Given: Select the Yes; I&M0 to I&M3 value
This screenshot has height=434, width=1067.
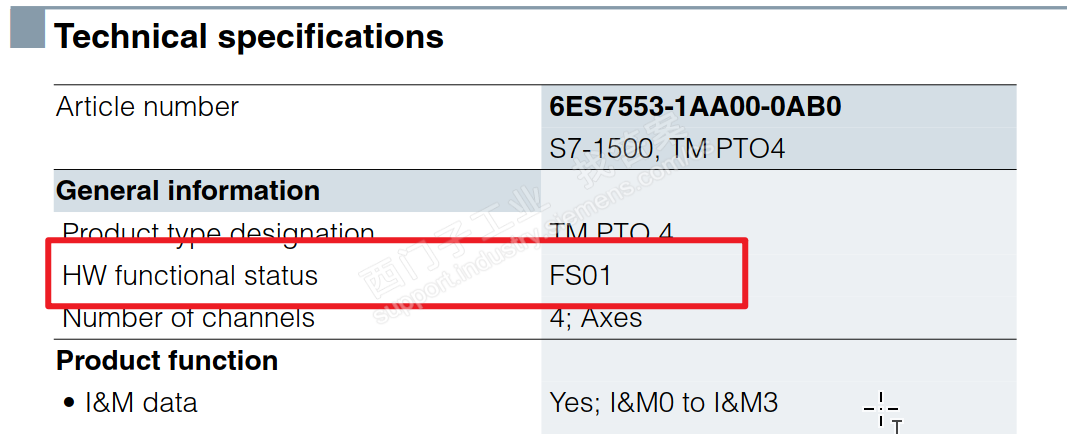Looking at the screenshot, I should pos(664,403).
